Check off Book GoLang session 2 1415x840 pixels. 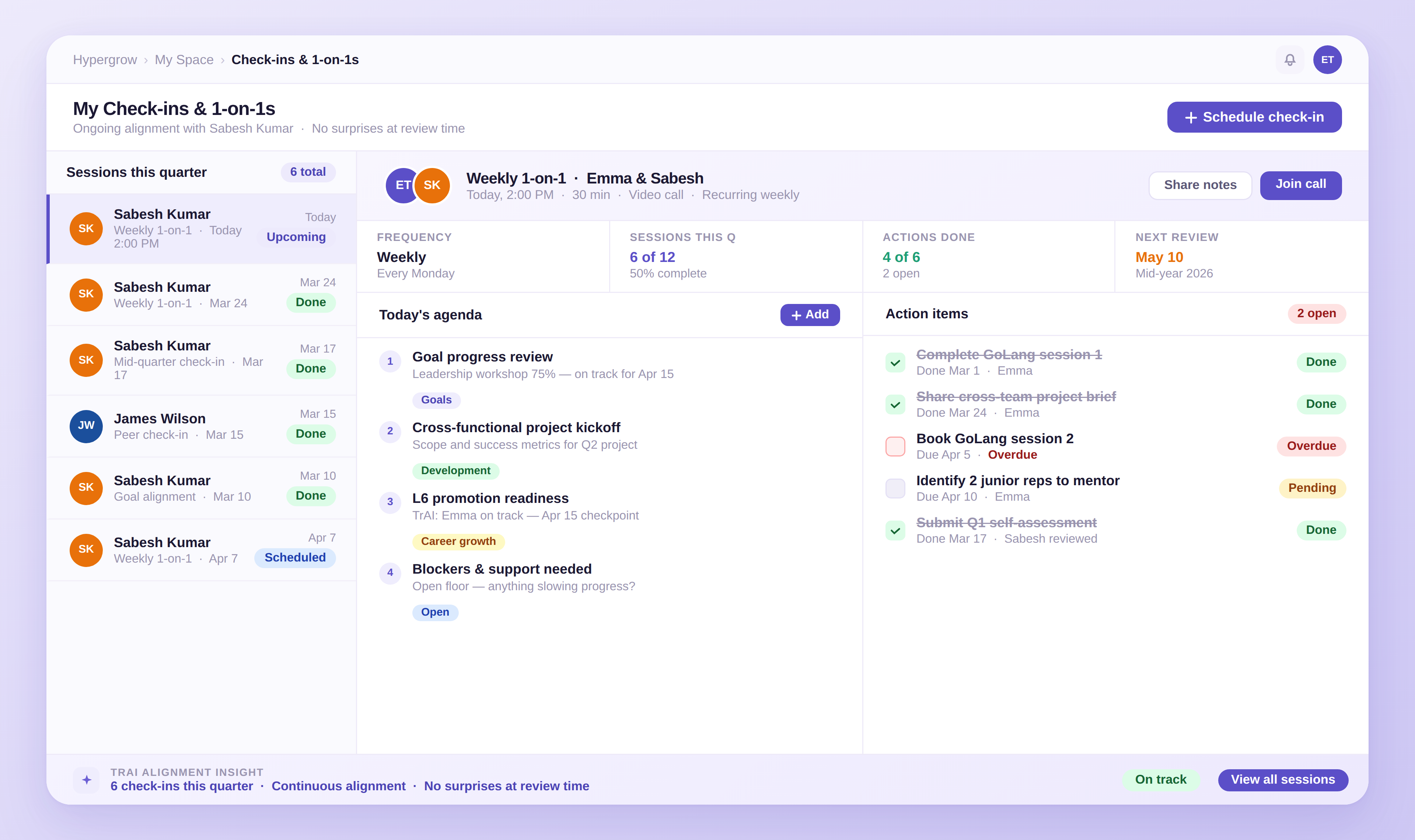(x=895, y=446)
